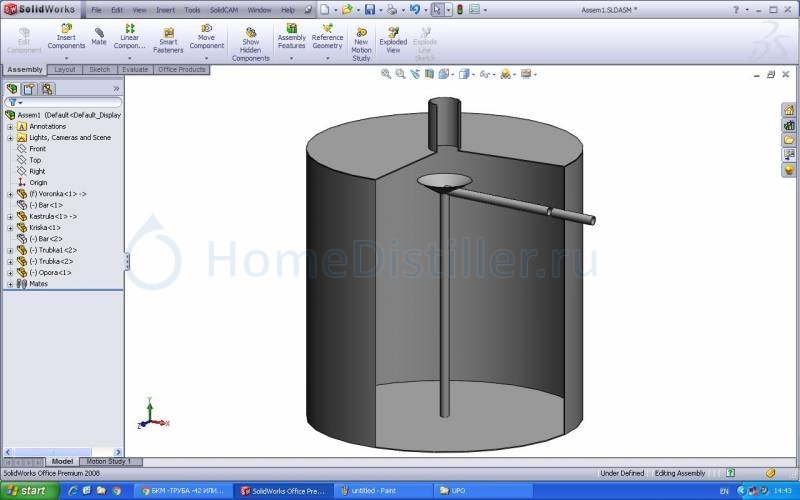800x500 pixels.
Task: Switch to the Layout tab
Action: pos(65,69)
